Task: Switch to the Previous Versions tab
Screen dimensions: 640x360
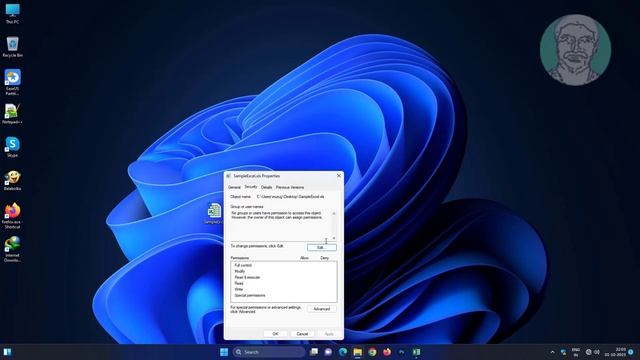Action: 290,187
